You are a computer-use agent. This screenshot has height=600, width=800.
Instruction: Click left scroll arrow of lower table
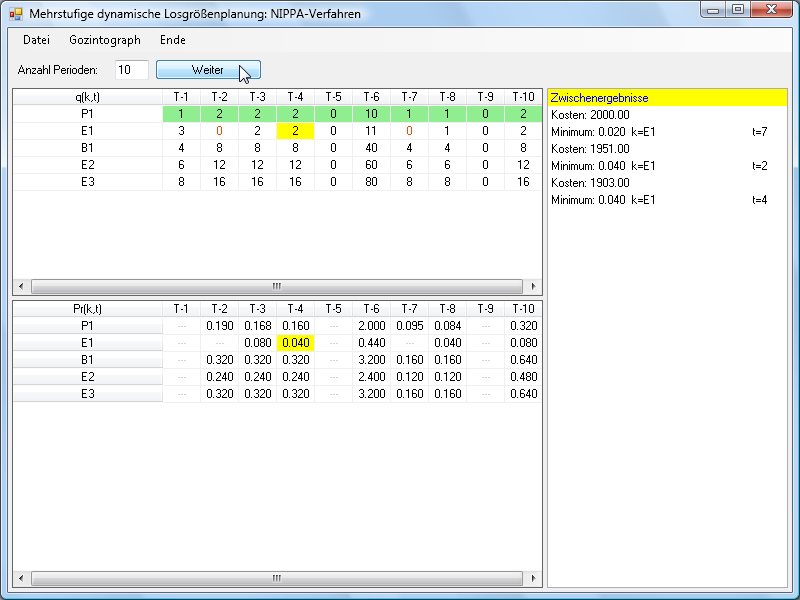coord(21,579)
